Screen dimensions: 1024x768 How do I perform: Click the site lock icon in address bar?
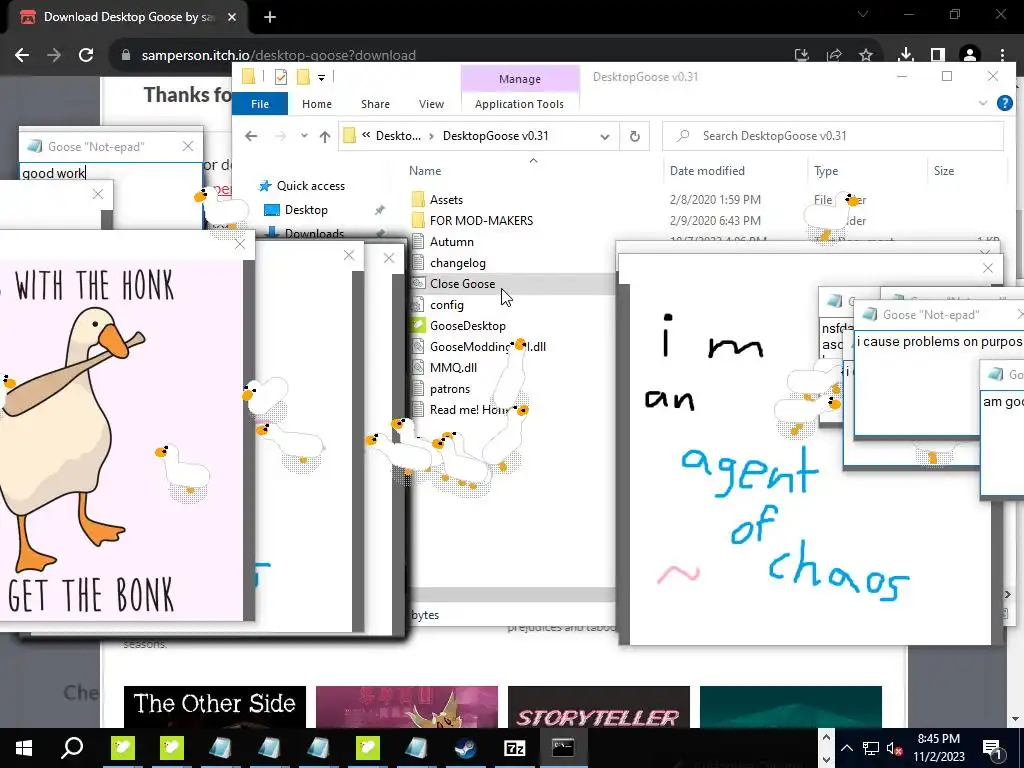point(126,55)
